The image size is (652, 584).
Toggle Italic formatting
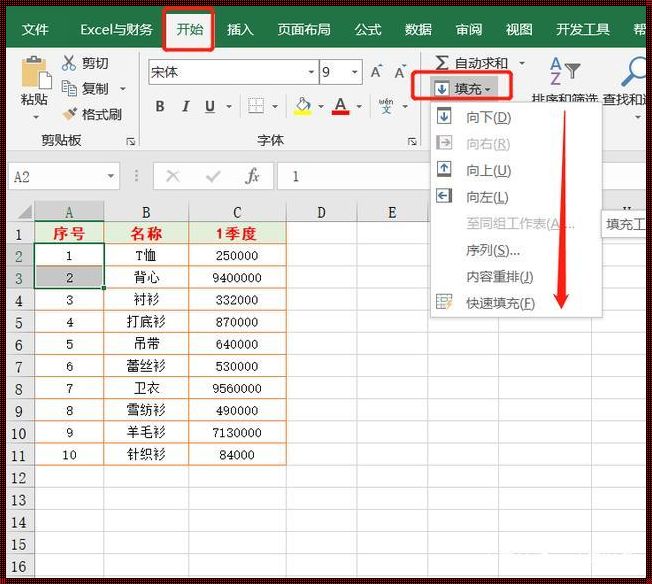[x=186, y=106]
